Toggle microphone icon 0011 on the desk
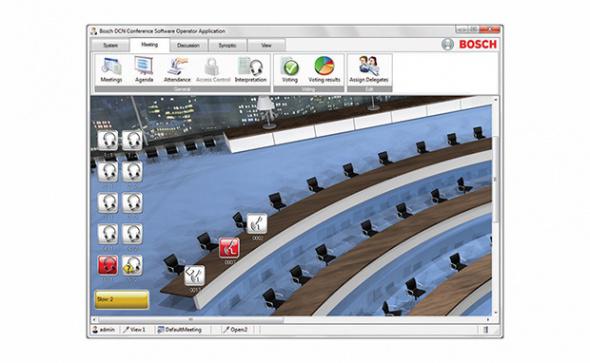Screen dimensions: 590x363 click(195, 276)
